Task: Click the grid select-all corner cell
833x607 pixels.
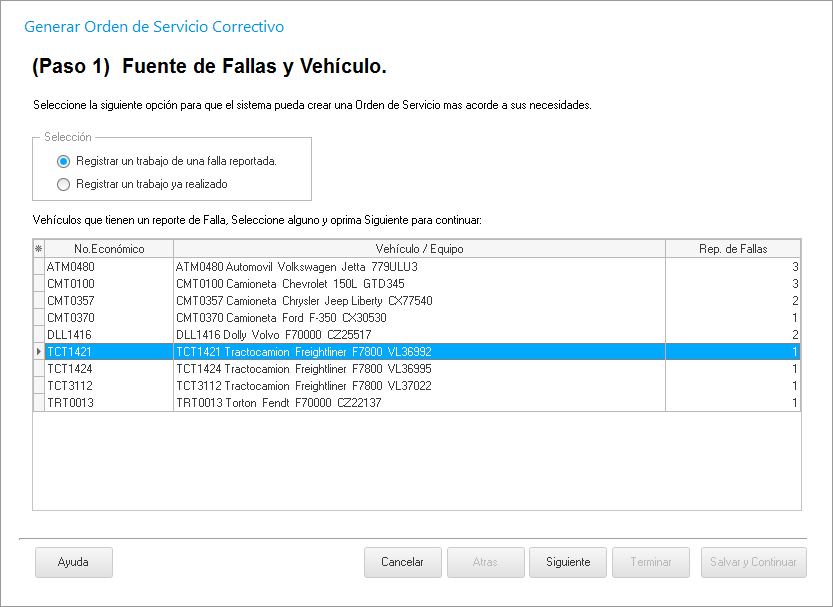Action: [39, 248]
